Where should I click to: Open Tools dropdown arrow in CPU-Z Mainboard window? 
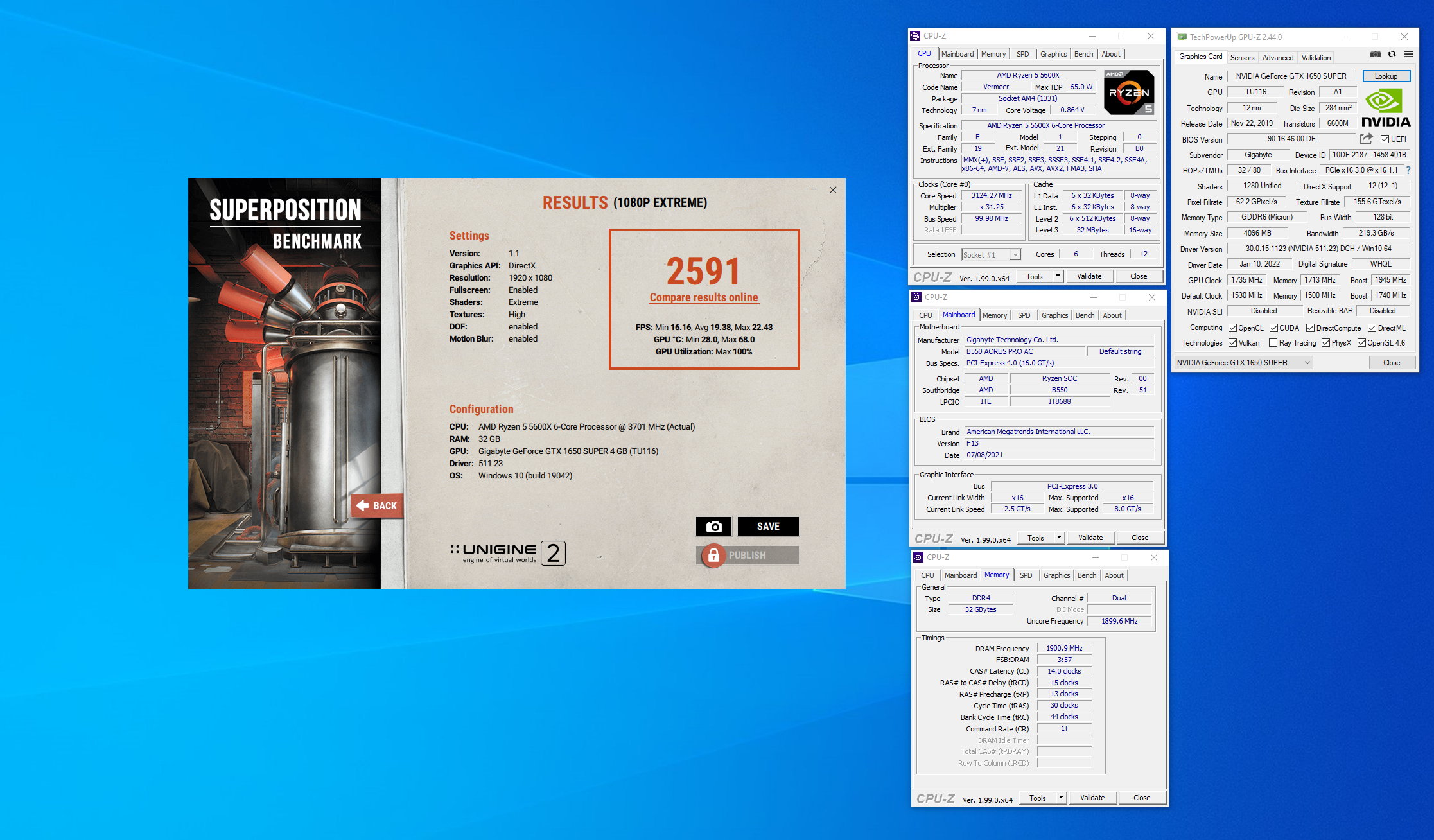point(1059,538)
